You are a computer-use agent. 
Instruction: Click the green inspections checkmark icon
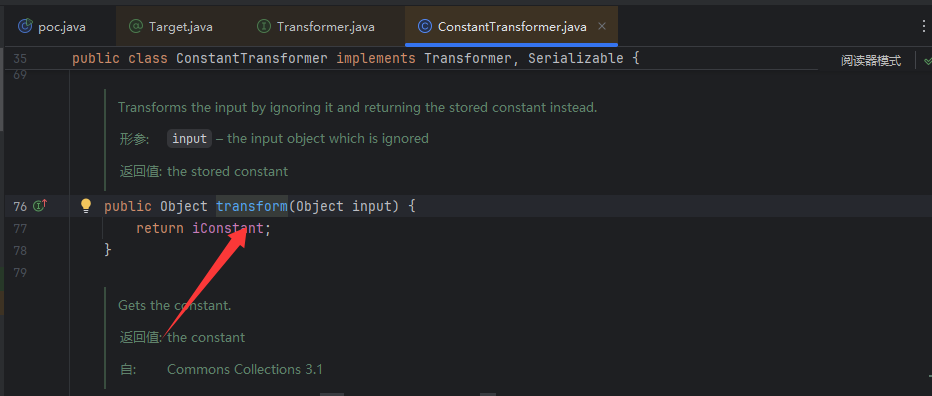(927, 61)
